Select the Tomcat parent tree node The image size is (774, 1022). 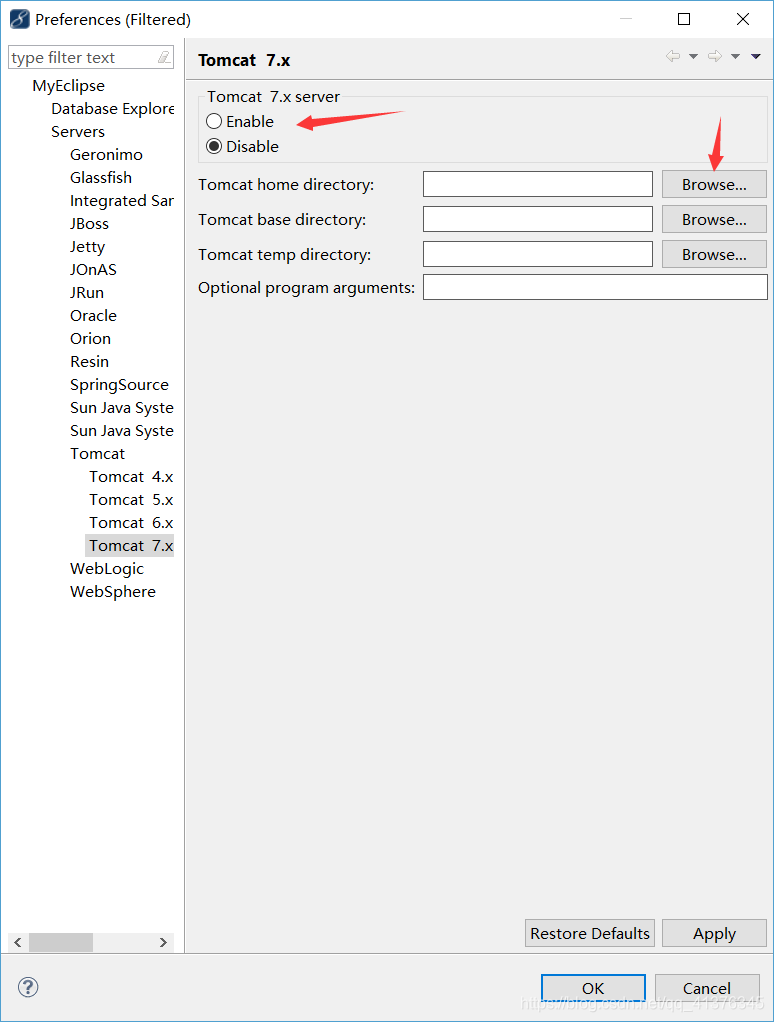(x=97, y=454)
